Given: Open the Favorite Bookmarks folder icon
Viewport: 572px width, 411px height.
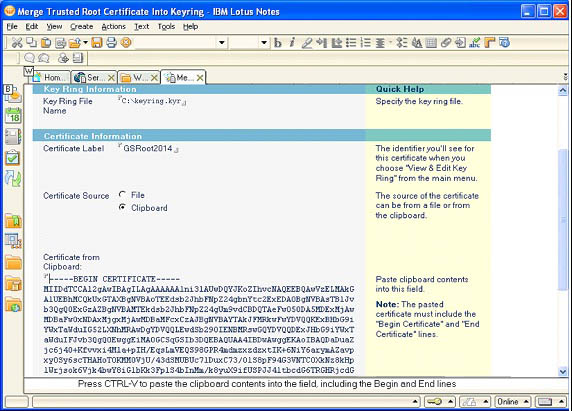Looking at the screenshot, I should [x=13, y=221].
